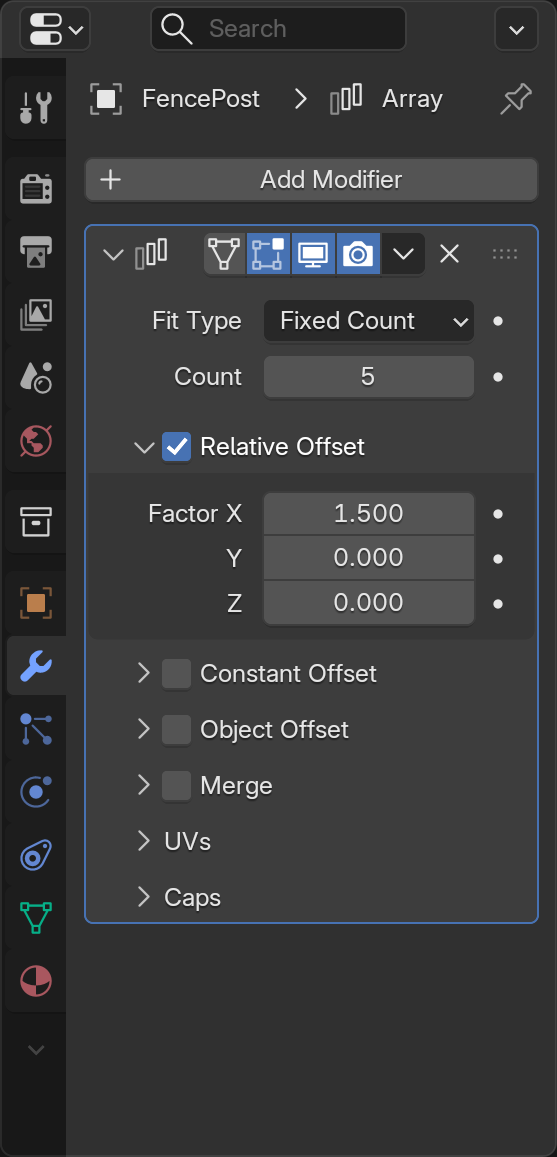Open the Properties options dropdown
Screen dimensions: 557x1157
point(516,30)
